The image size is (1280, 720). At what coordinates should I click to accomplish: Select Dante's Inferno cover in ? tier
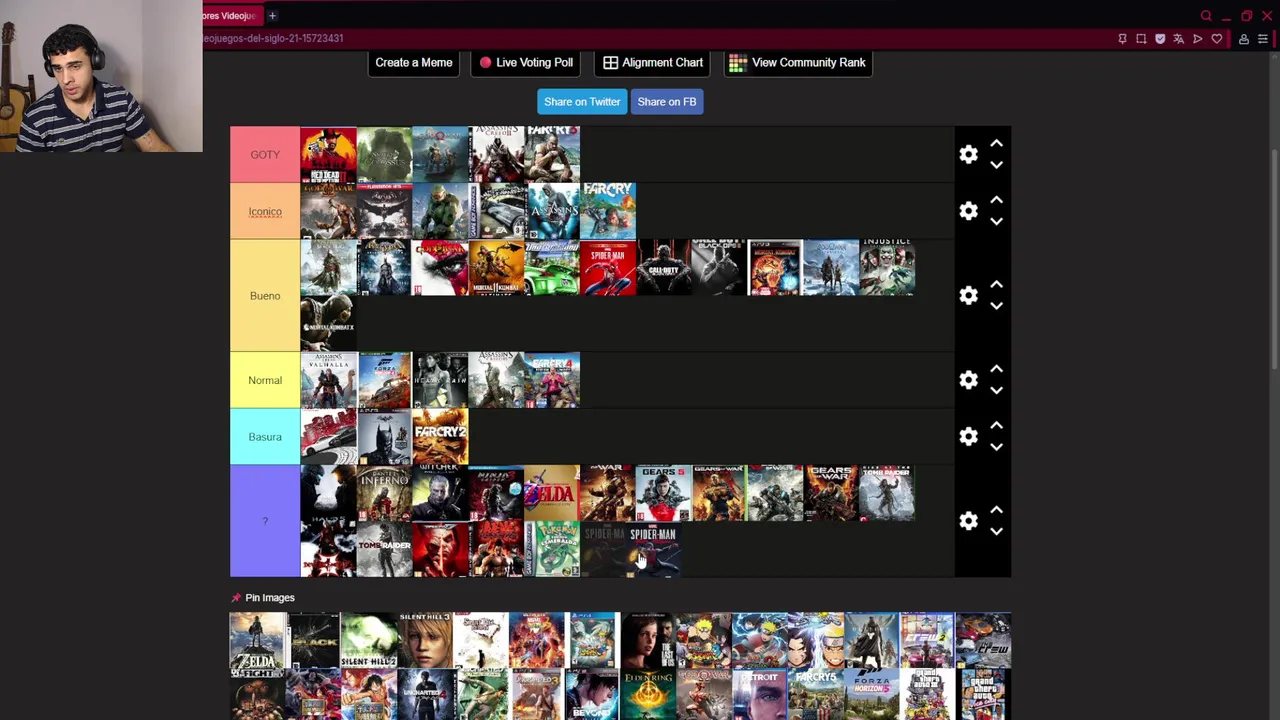(x=384, y=493)
